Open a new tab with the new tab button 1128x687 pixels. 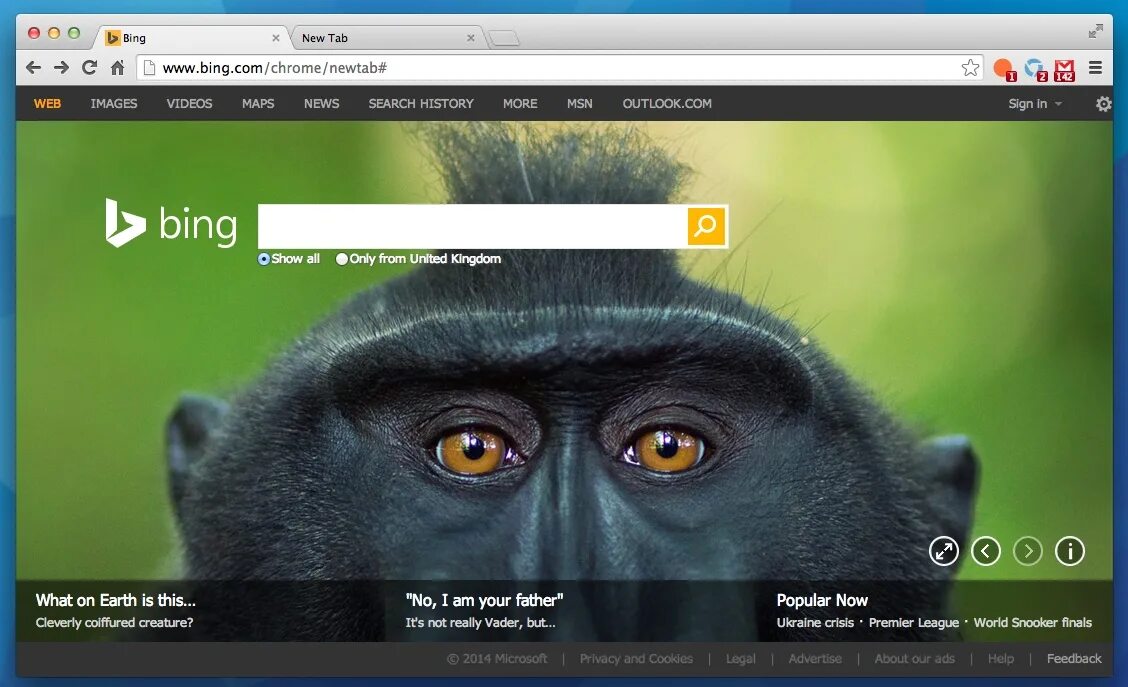pos(504,38)
